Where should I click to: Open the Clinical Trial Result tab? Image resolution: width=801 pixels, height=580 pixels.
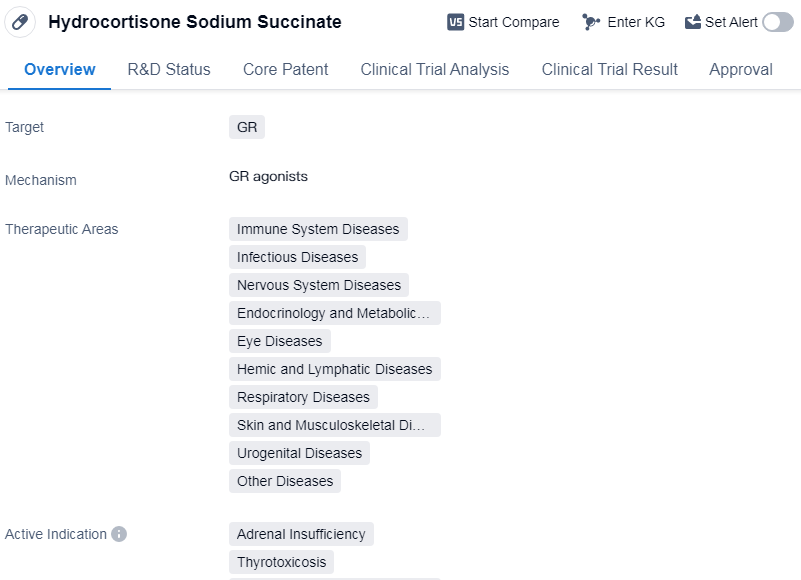pyautogui.click(x=609, y=69)
